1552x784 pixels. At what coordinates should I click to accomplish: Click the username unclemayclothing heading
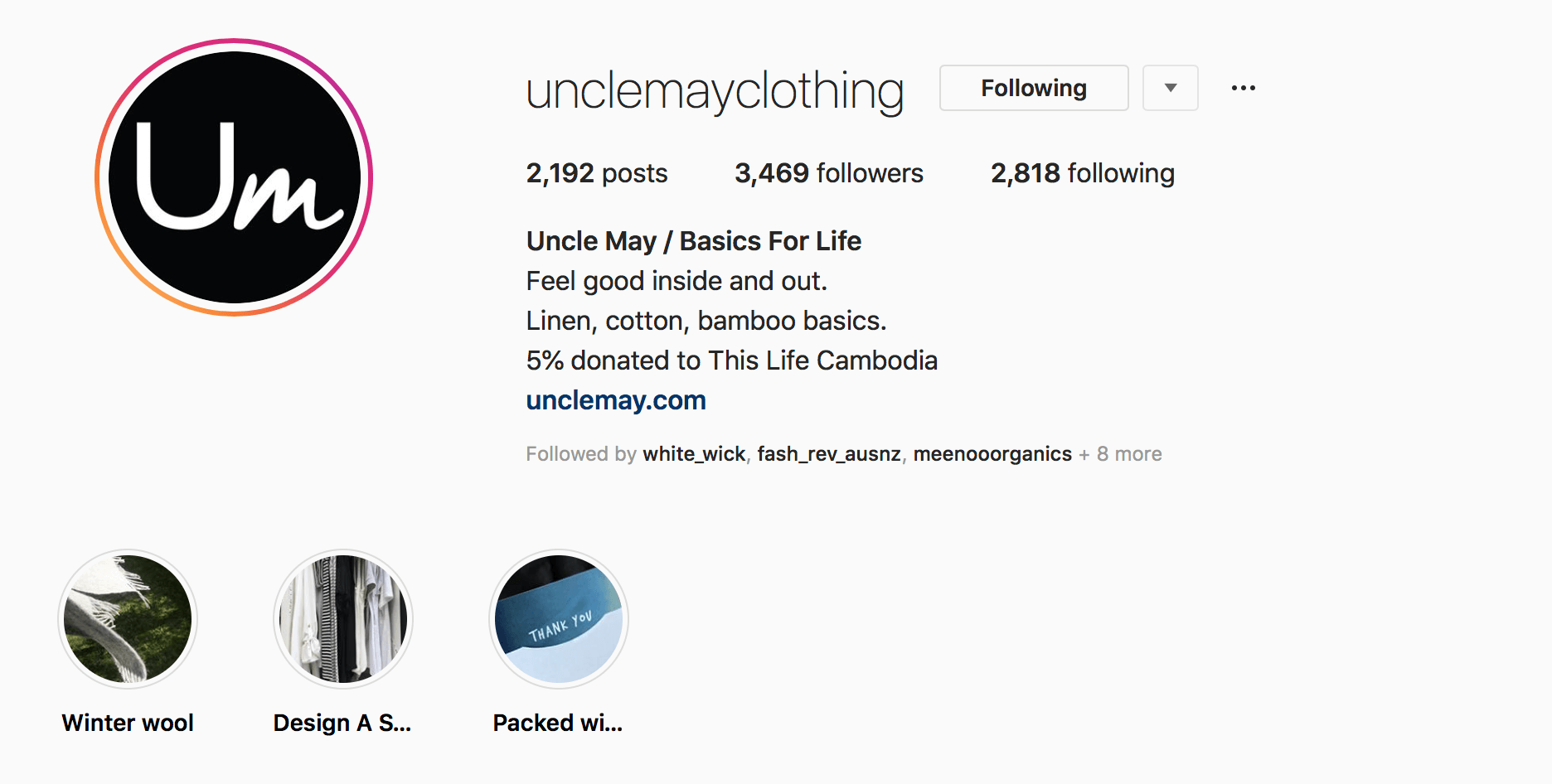pos(714,91)
